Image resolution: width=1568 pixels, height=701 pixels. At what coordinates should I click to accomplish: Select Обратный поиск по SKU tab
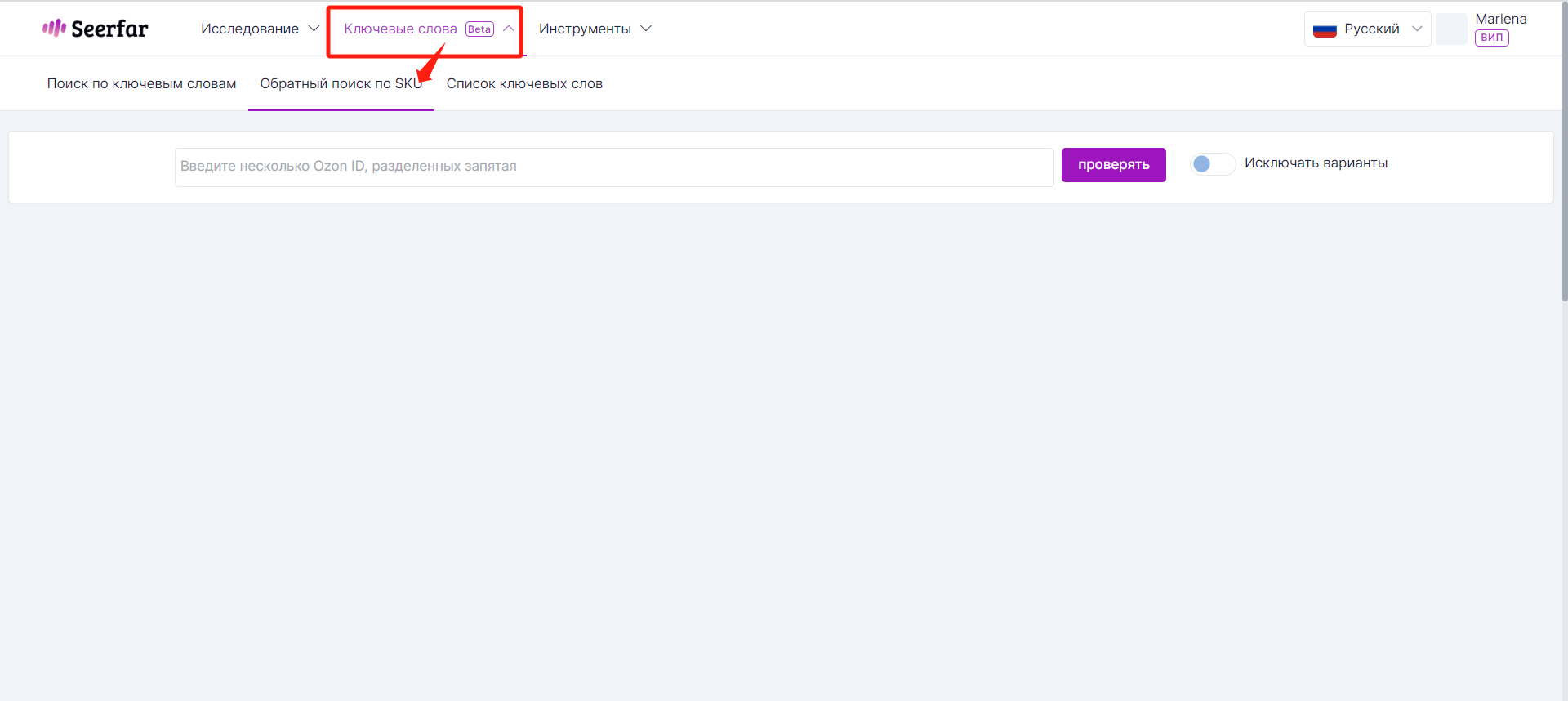pyautogui.click(x=341, y=83)
